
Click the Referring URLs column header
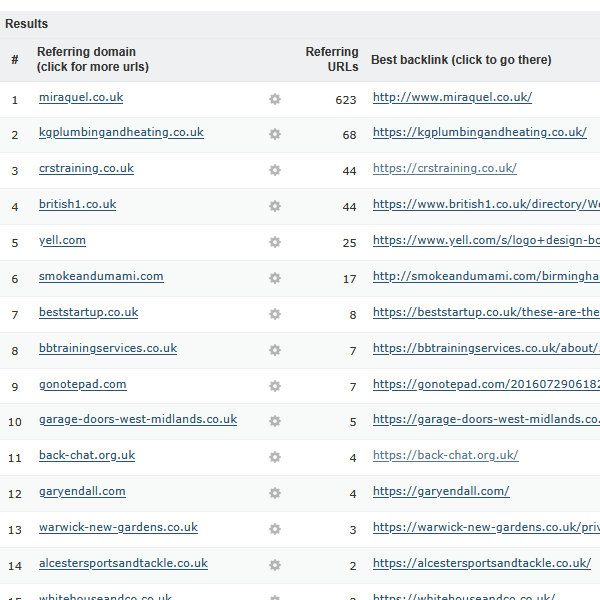coord(332,59)
